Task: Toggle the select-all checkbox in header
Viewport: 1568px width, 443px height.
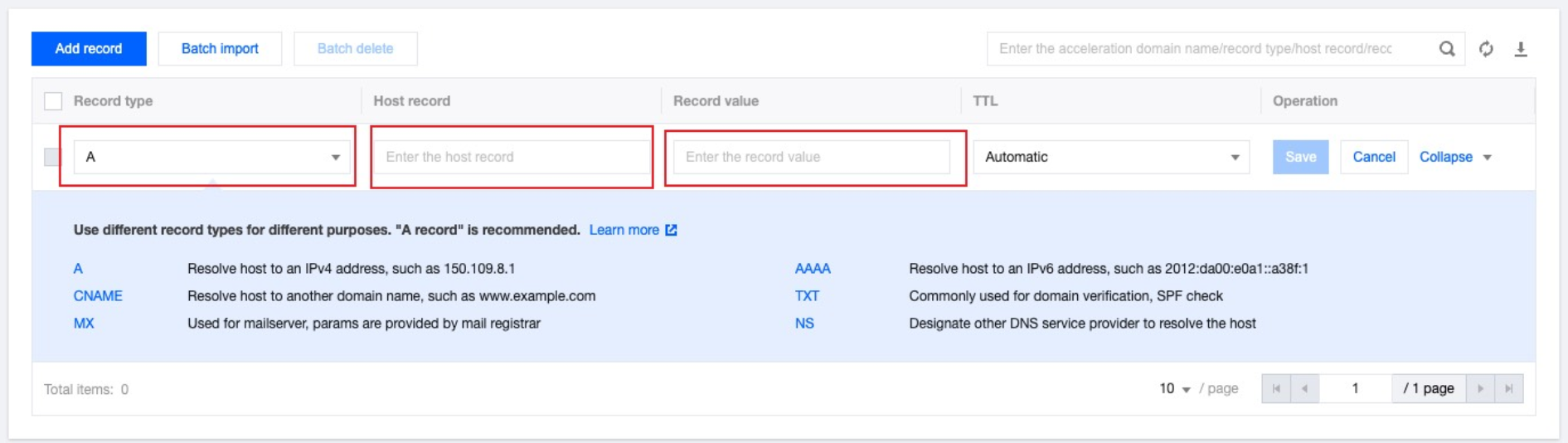Action: [53, 101]
